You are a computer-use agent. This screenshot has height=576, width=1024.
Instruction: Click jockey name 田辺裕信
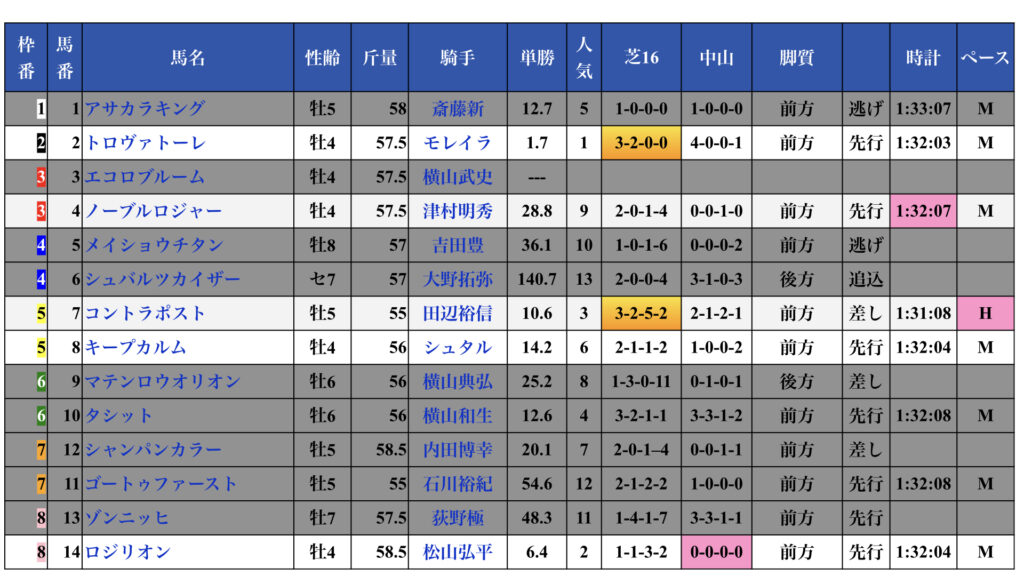(457, 313)
